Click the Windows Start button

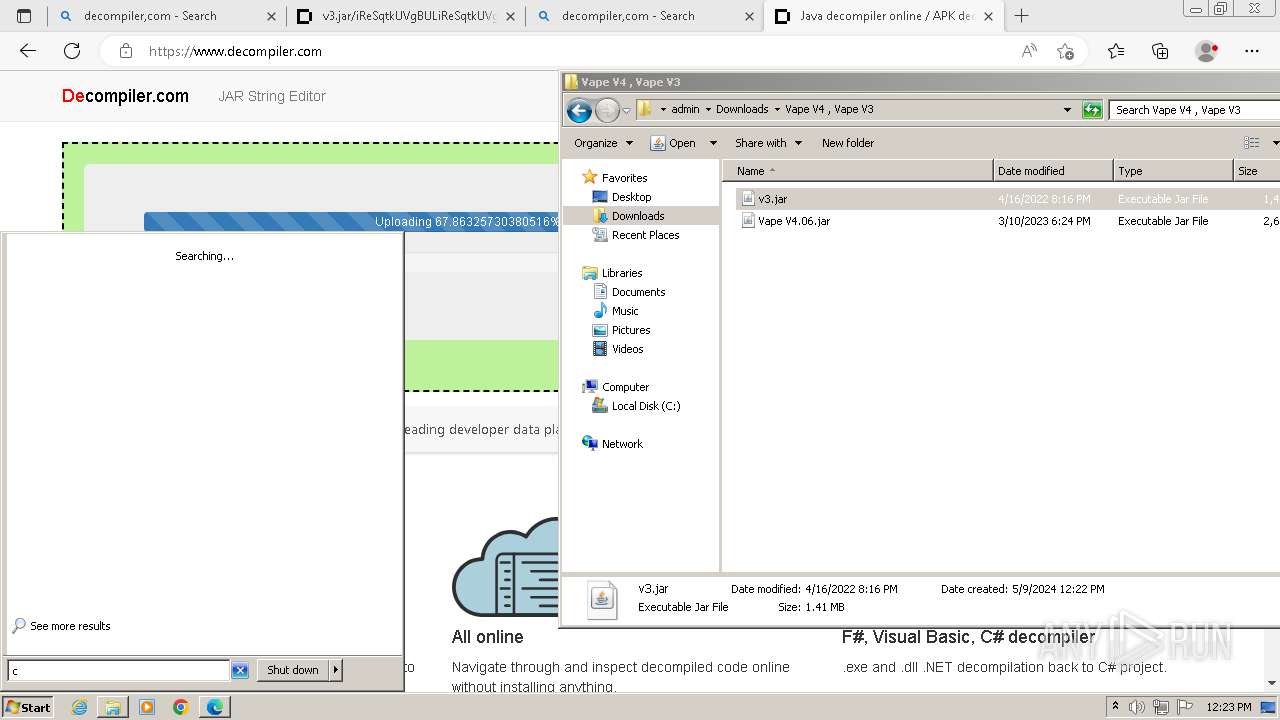pos(28,707)
